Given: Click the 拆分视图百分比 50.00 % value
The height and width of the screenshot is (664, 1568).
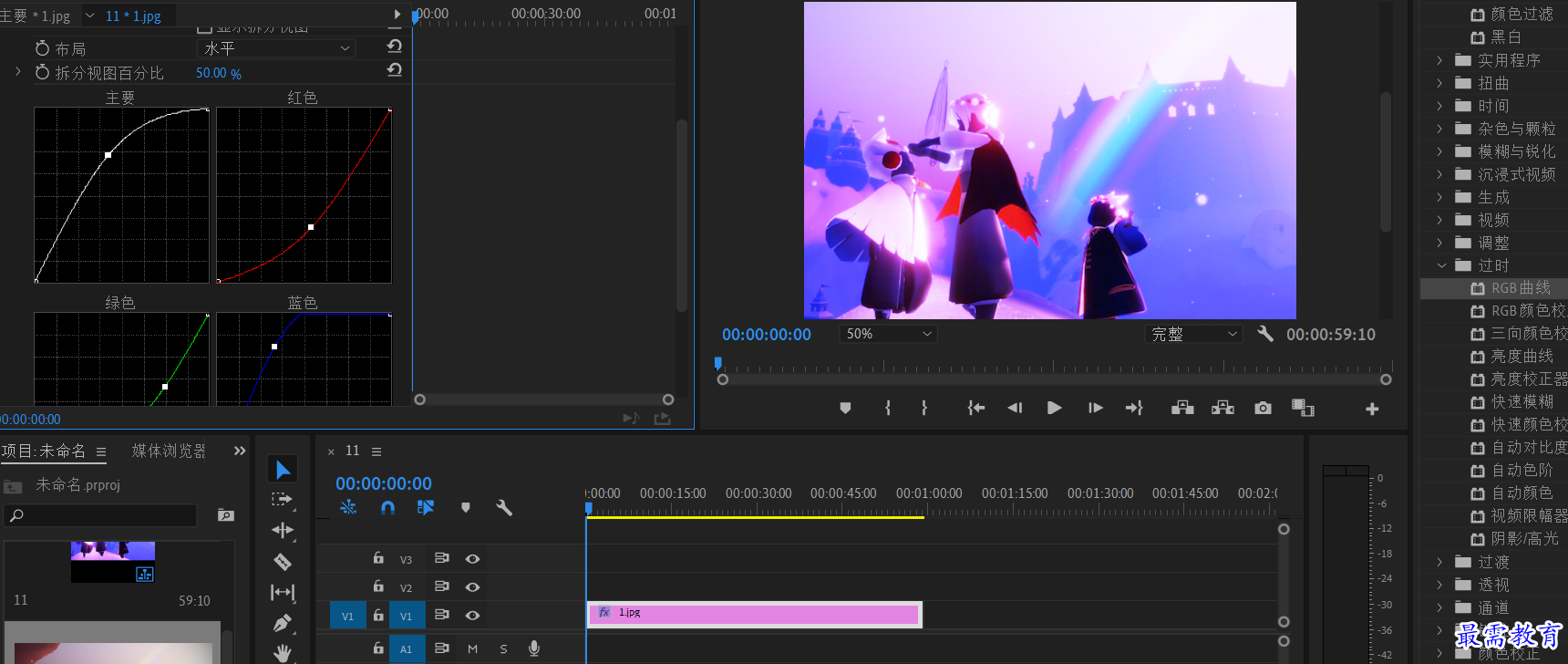Looking at the screenshot, I should 219,73.
